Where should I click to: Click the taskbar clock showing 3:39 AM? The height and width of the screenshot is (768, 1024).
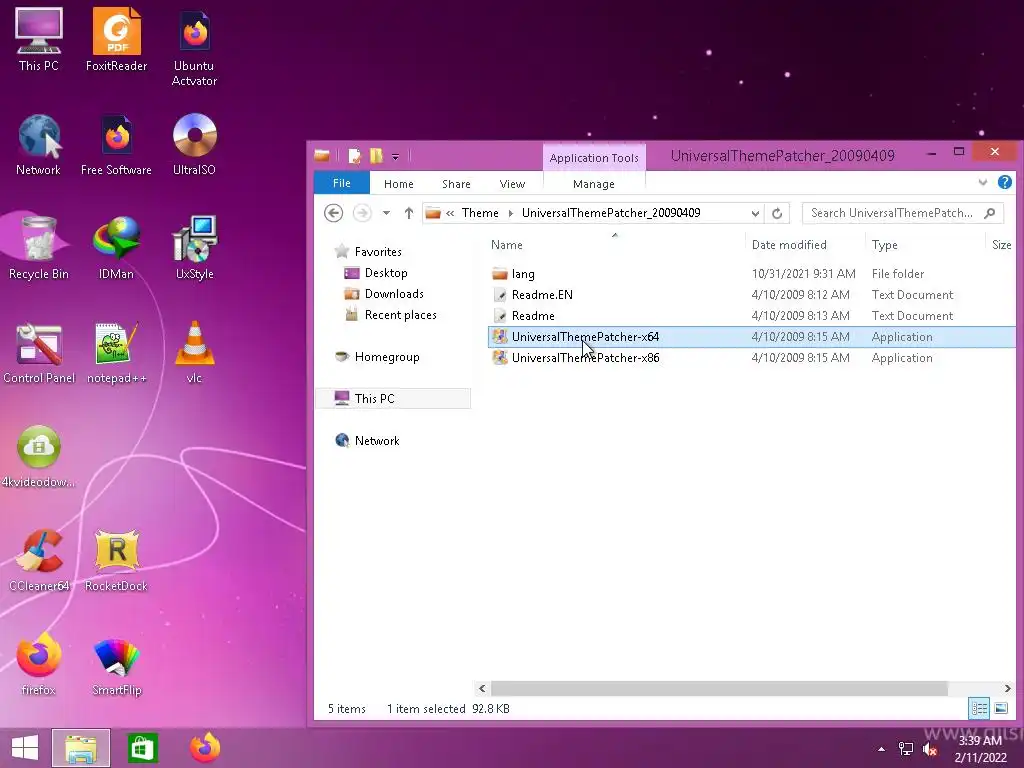click(980, 749)
